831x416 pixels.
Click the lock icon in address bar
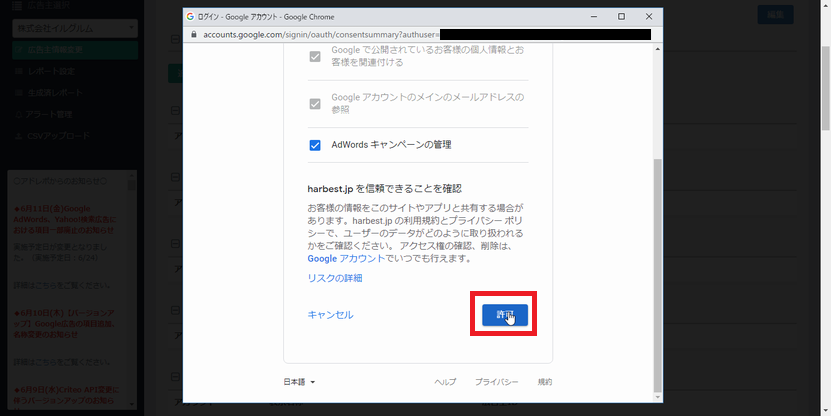tap(193, 34)
